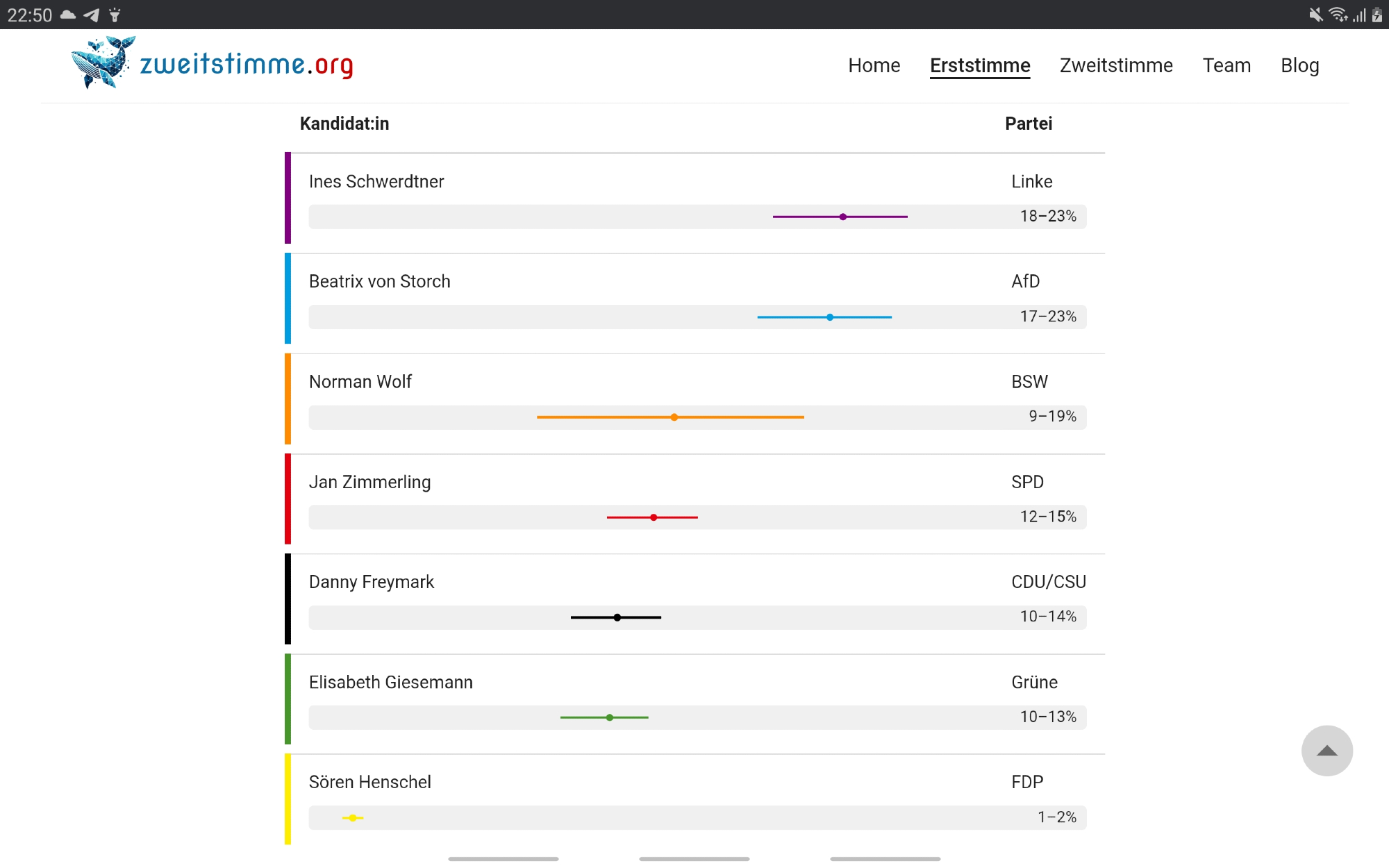Click the yellow FDP dot for Sören Henschel

pyautogui.click(x=353, y=818)
